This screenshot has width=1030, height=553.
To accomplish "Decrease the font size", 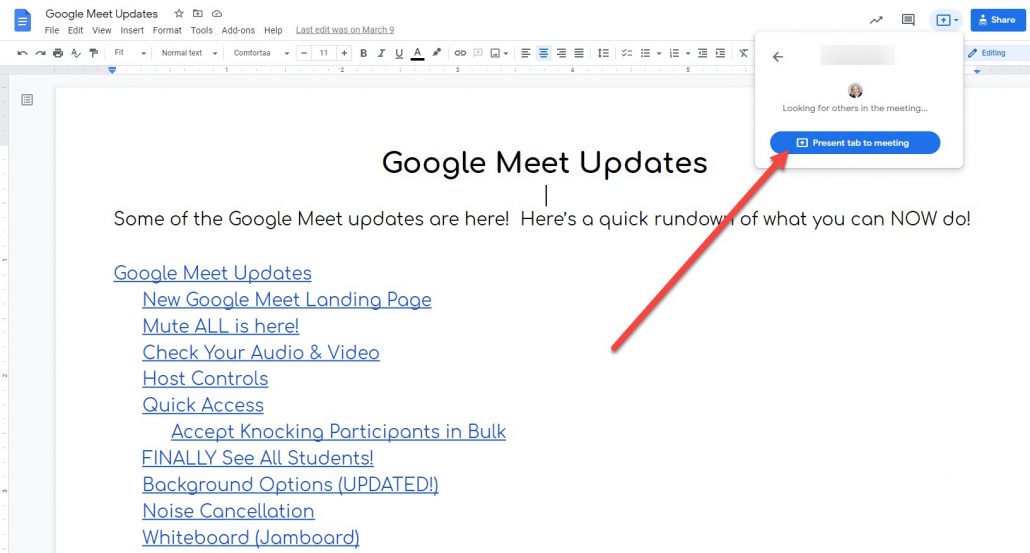I will click(x=303, y=53).
